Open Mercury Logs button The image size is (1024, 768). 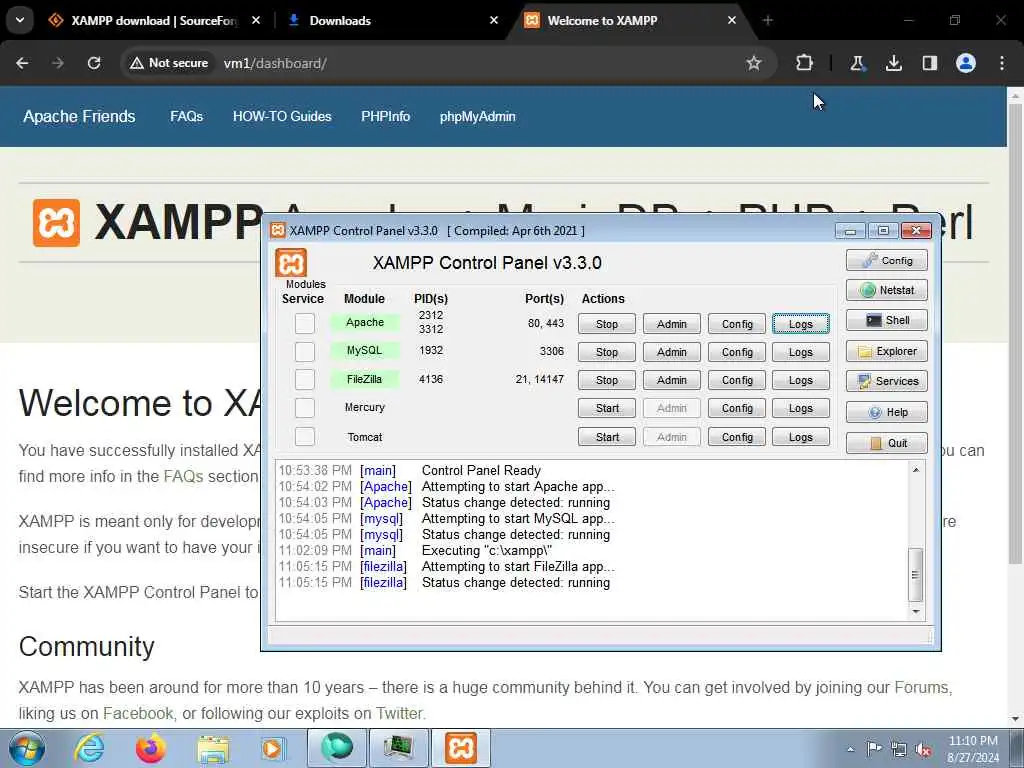coord(801,408)
